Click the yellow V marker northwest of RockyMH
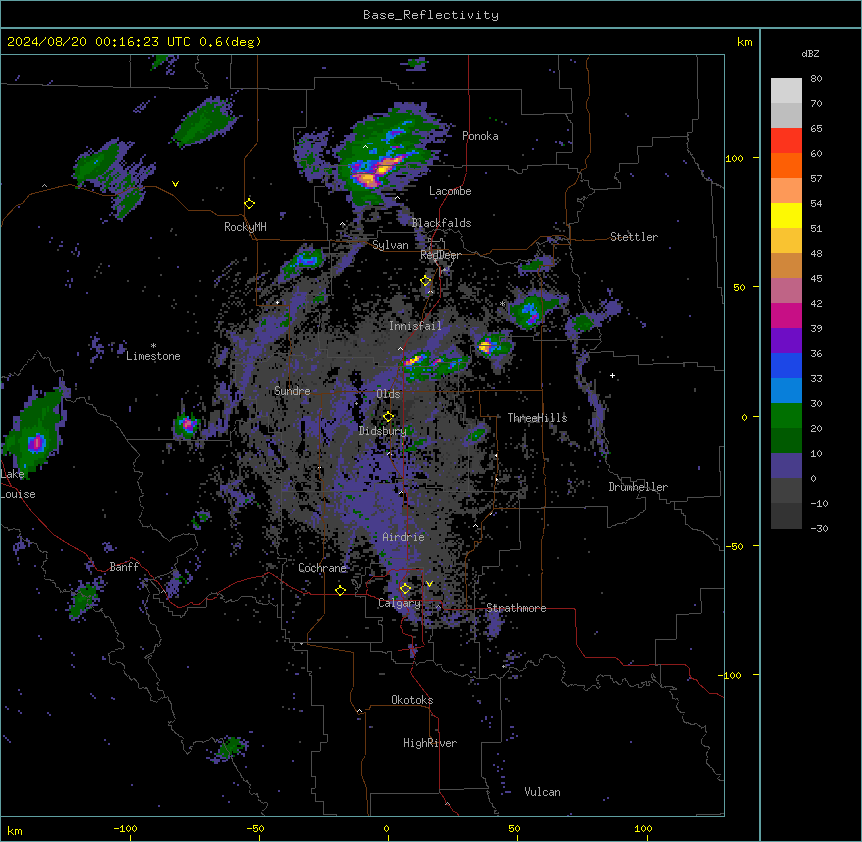This screenshot has width=862, height=842. (175, 184)
